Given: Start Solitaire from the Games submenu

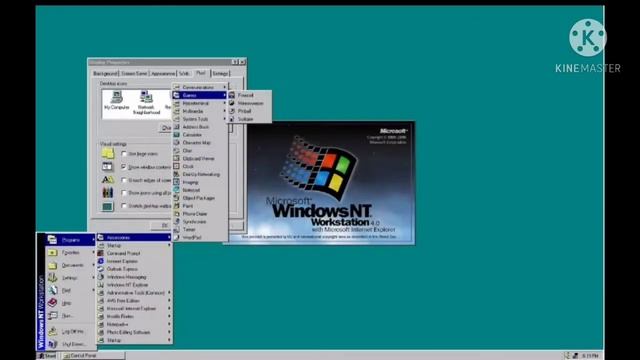Looking at the screenshot, I should (x=249, y=119).
